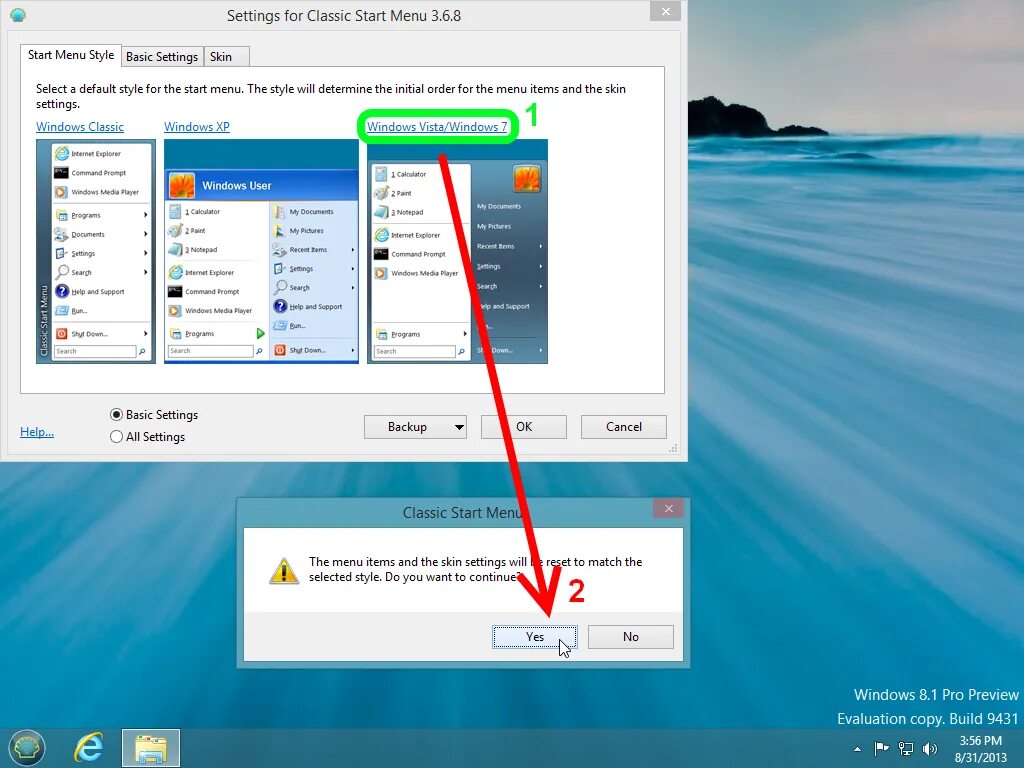Click the flower user picture in XP preview
This screenshot has width=1024, height=768.
pos(182,185)
